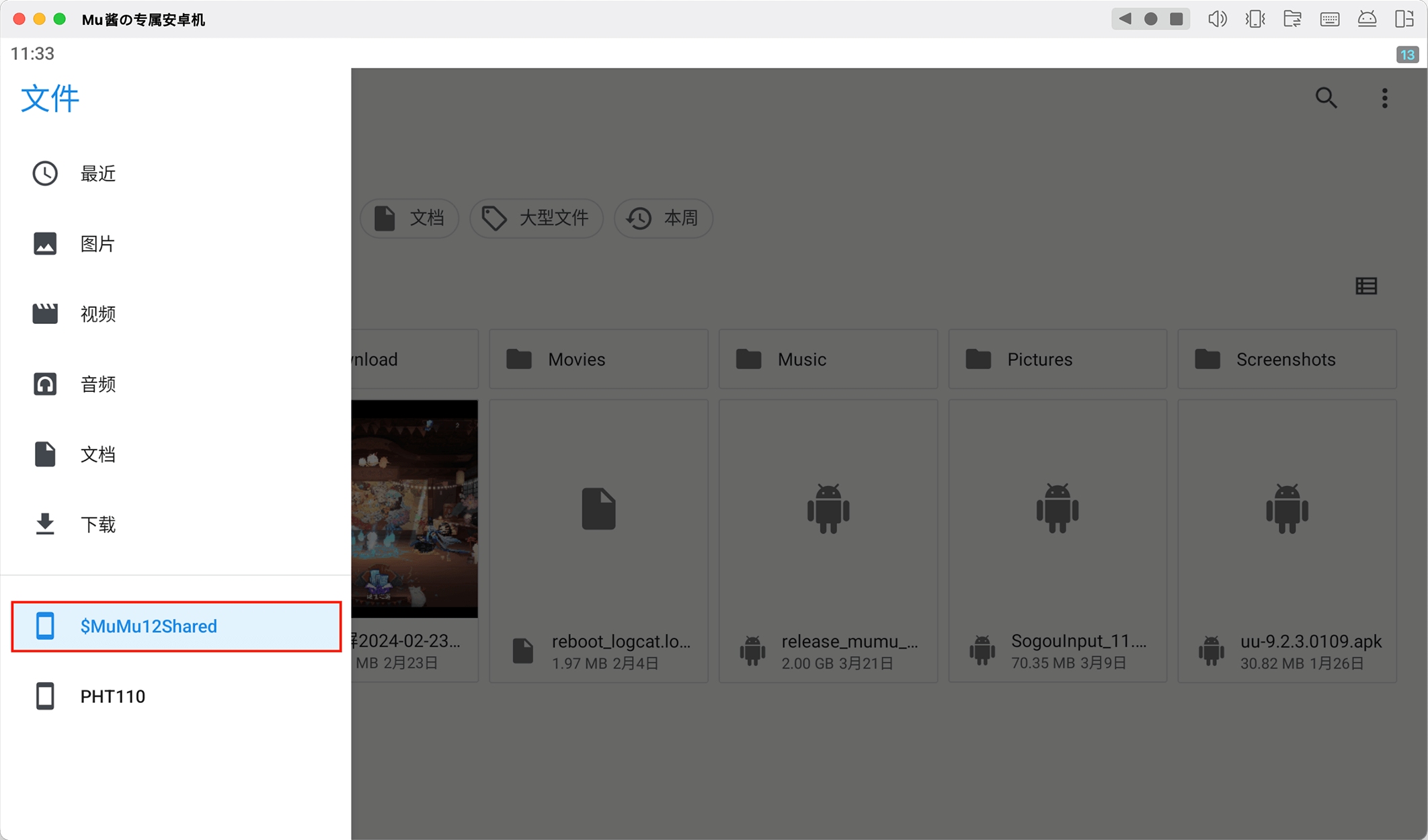
Task: Open the 最近 (Recent) sidebar entry
Action: (x=175, y=173)
